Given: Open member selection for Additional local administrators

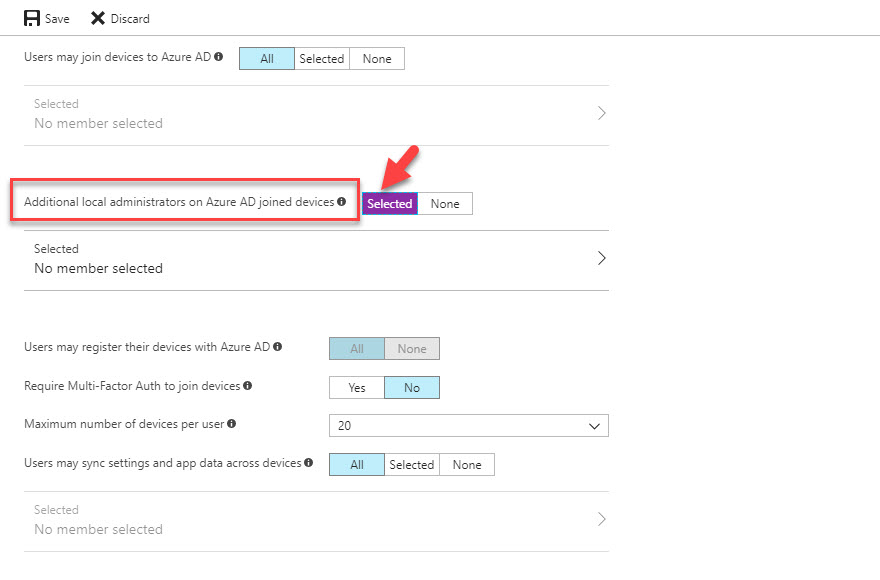Looking at the screenshot, I should click(317, 261).
